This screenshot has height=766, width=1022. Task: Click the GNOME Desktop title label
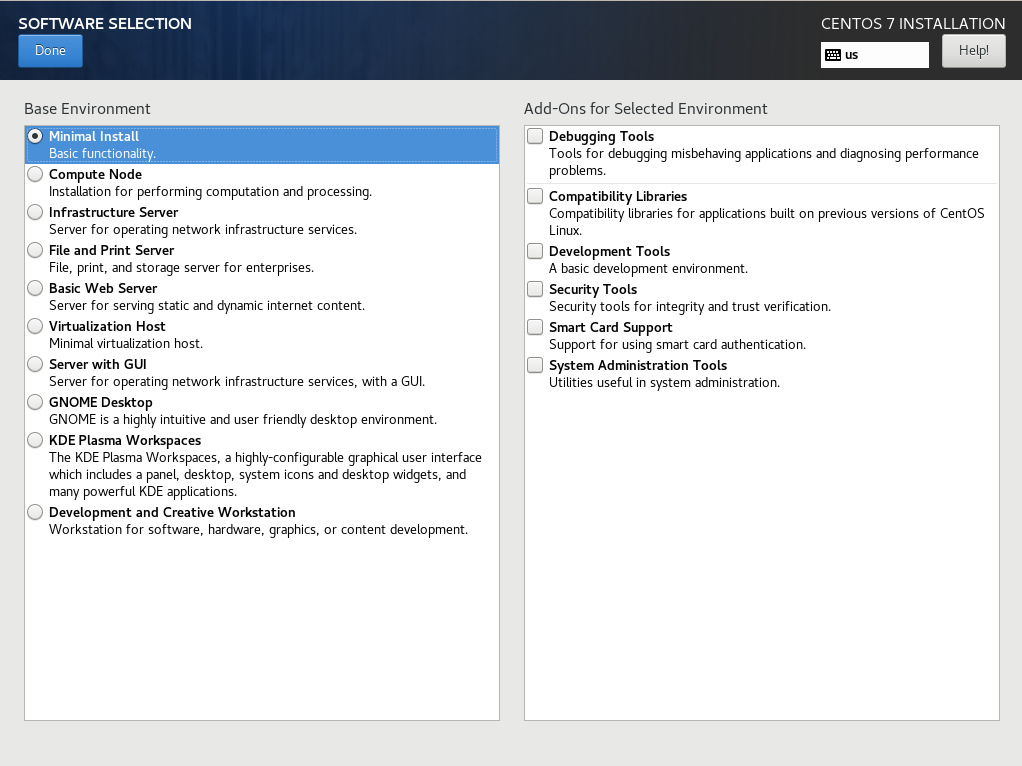coord(100,402)
